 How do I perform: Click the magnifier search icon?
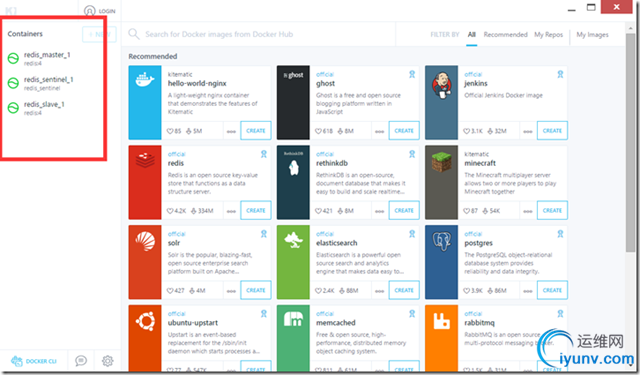[134, 34]
